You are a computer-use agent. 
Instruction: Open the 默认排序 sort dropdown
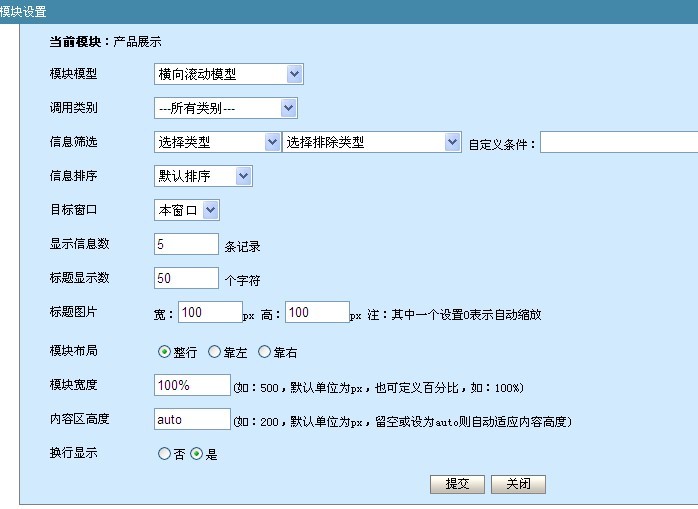point(203,176)
